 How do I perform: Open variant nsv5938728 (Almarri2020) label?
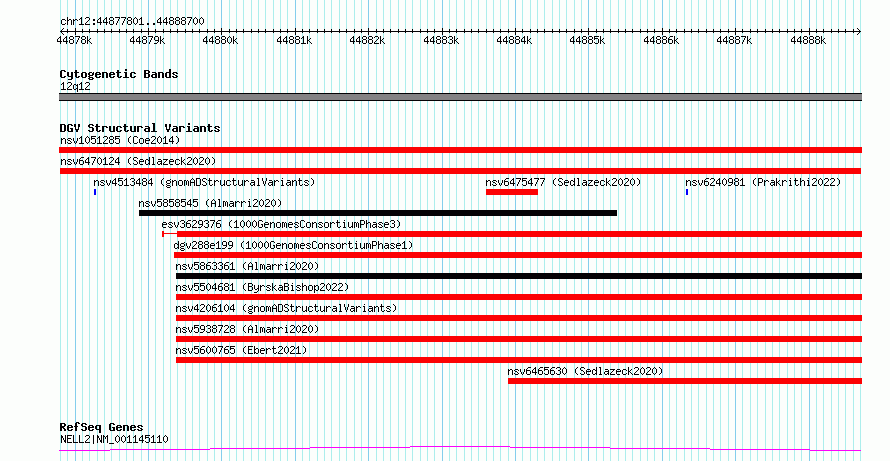(x=247, y=329)
